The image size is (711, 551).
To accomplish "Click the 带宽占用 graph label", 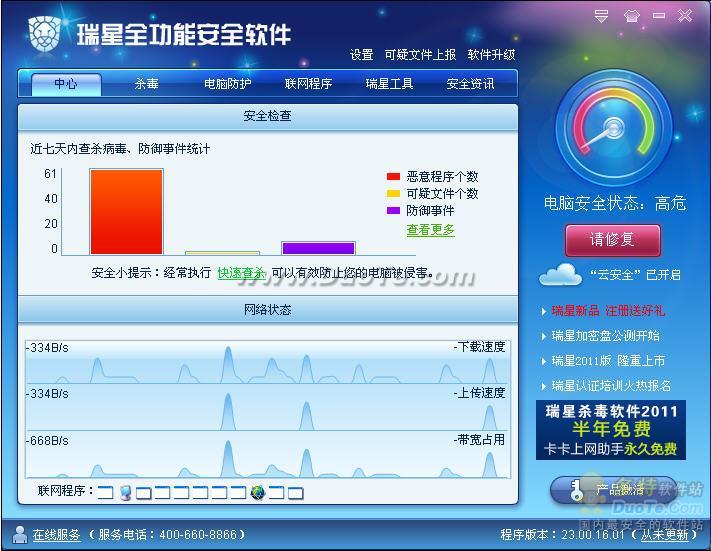I will tap(480, 440).
